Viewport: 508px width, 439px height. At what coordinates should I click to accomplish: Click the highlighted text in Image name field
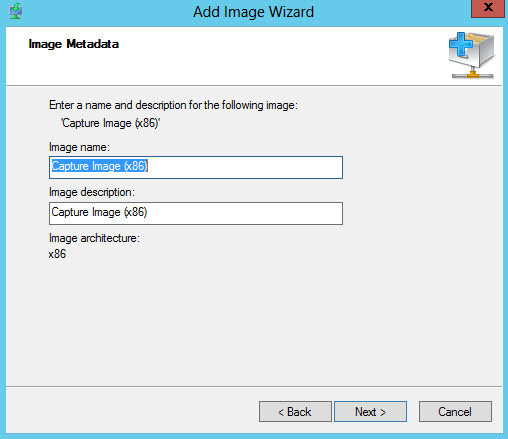[99, 166]
